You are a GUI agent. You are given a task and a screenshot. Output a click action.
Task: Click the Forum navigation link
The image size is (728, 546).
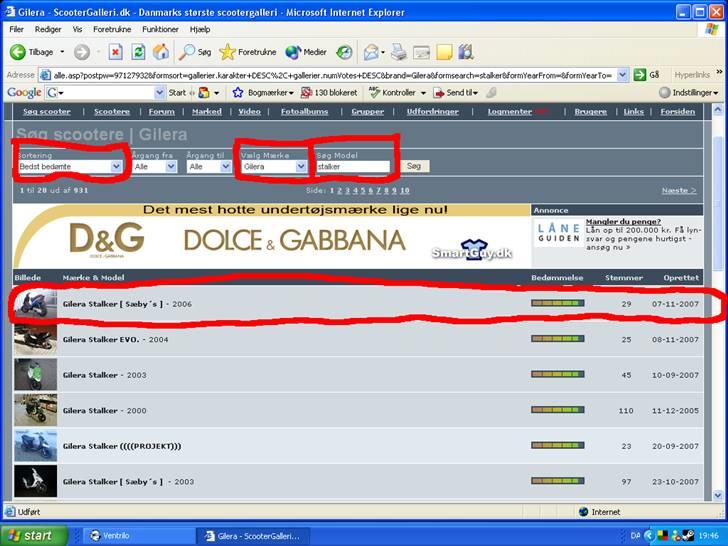161,112
